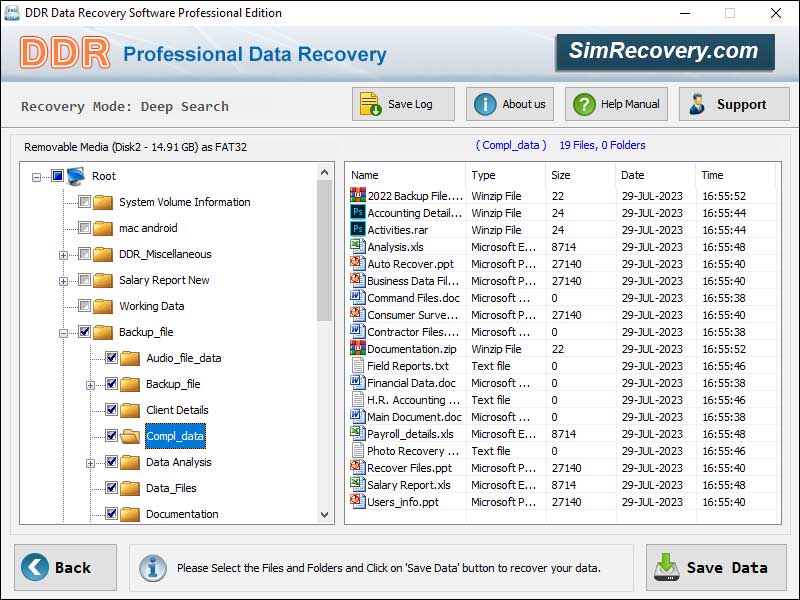Image resolution: width=800 pixels, height=600 pixels.
Task: Select the mac android folder label
Action: pos(148,228)
